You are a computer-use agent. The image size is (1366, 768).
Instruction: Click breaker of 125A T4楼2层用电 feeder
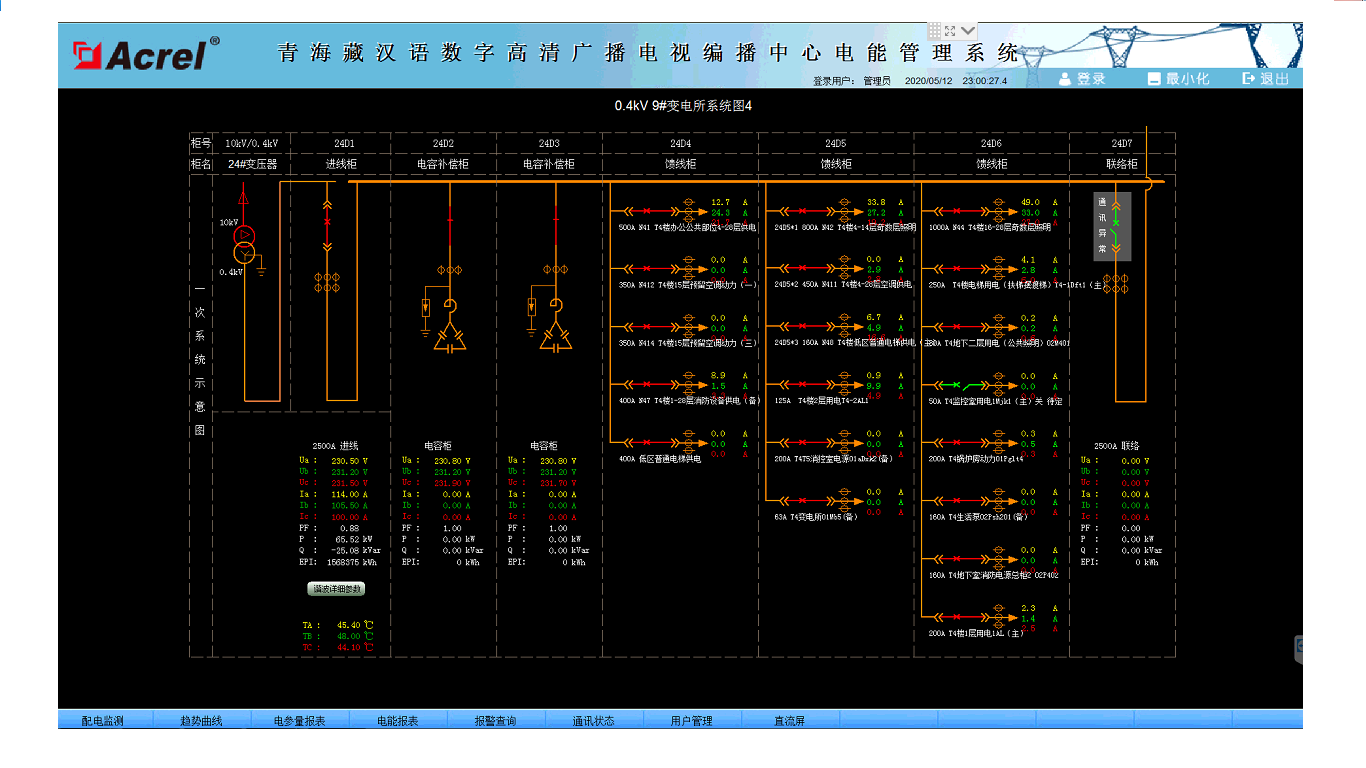(803, 385)
